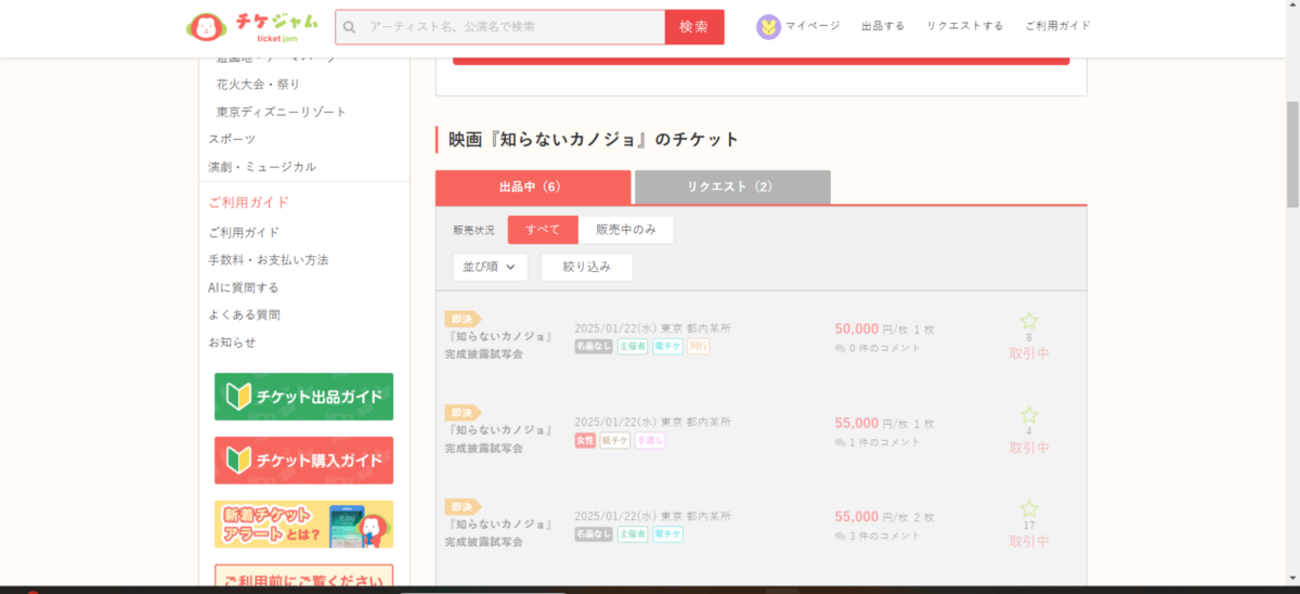The image size is (1300, 594).
Task: Go to 花火大会・祭り category
Action: click(258, 84)
